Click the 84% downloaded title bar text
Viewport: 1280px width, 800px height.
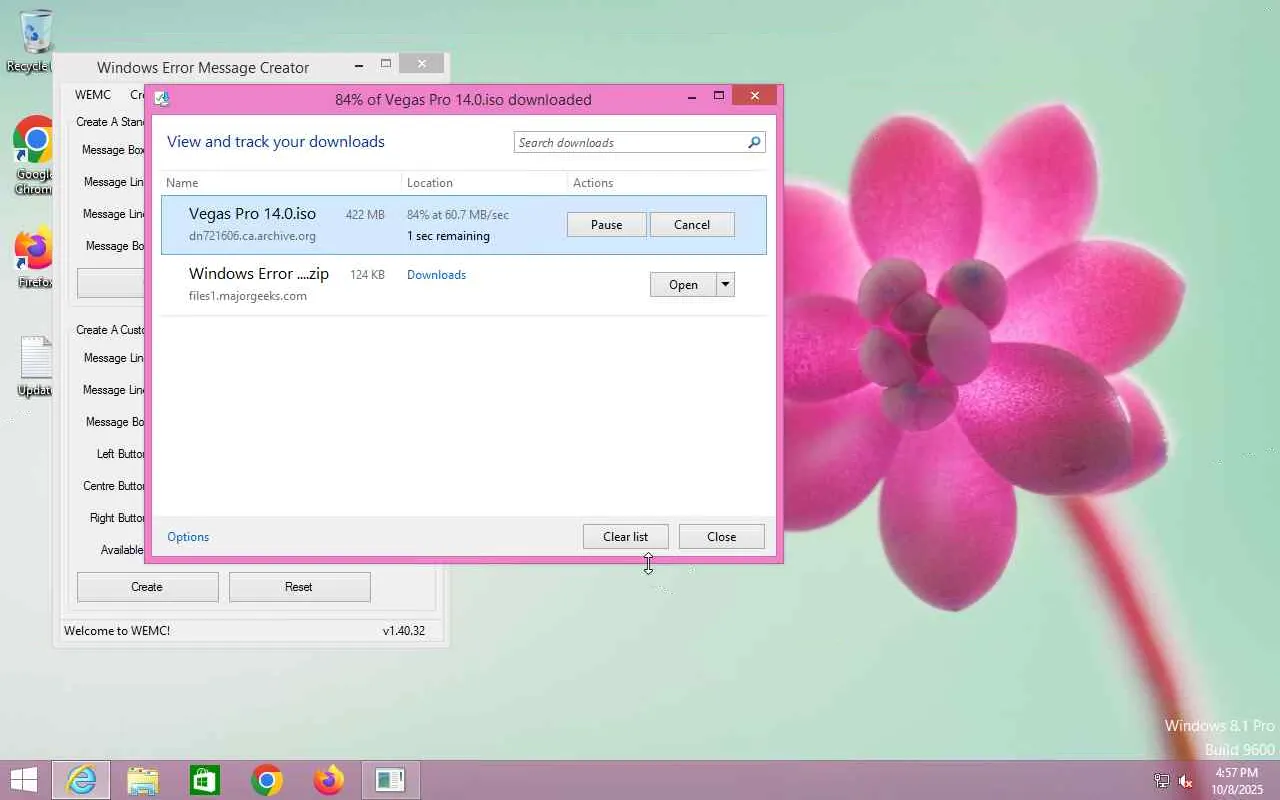[x=463, y=100]
